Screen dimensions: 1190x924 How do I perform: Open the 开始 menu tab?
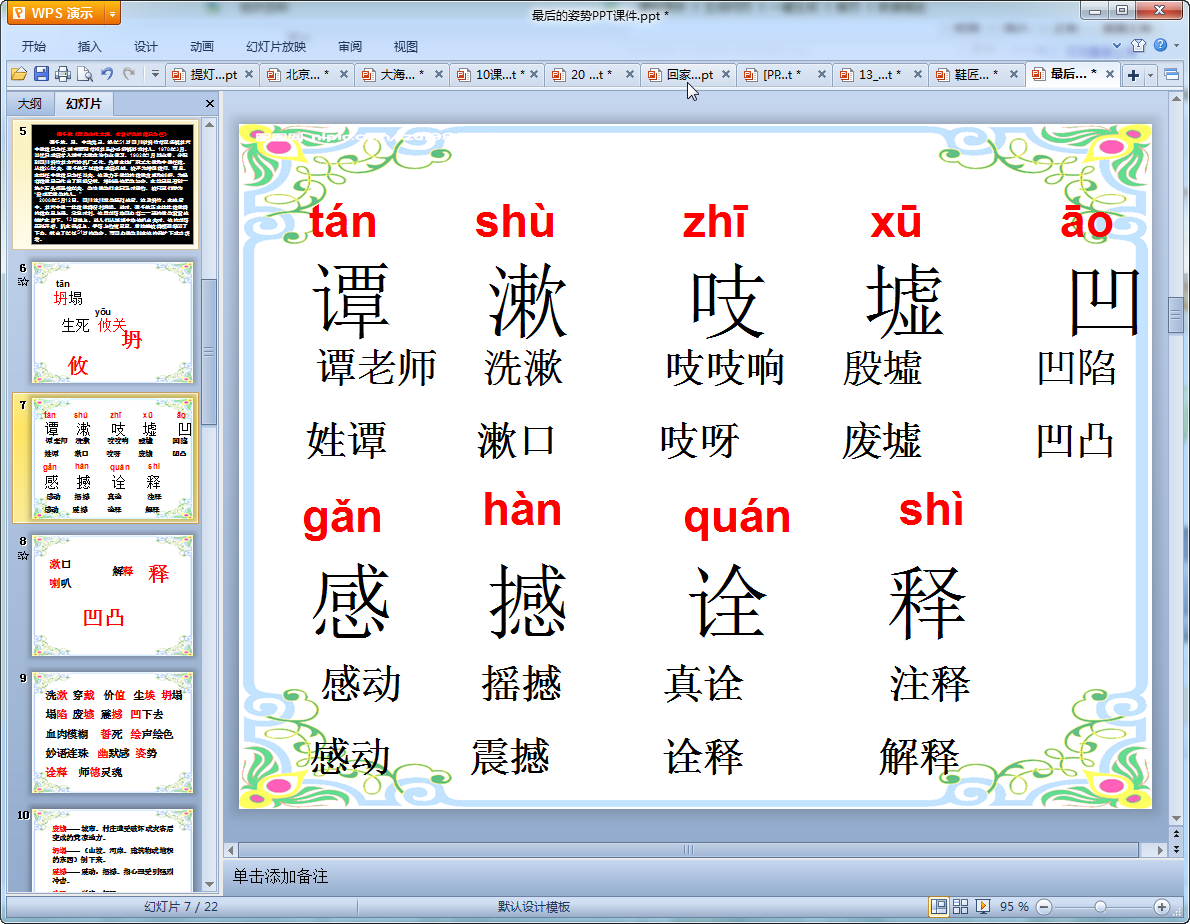click(x=33, y=46)
